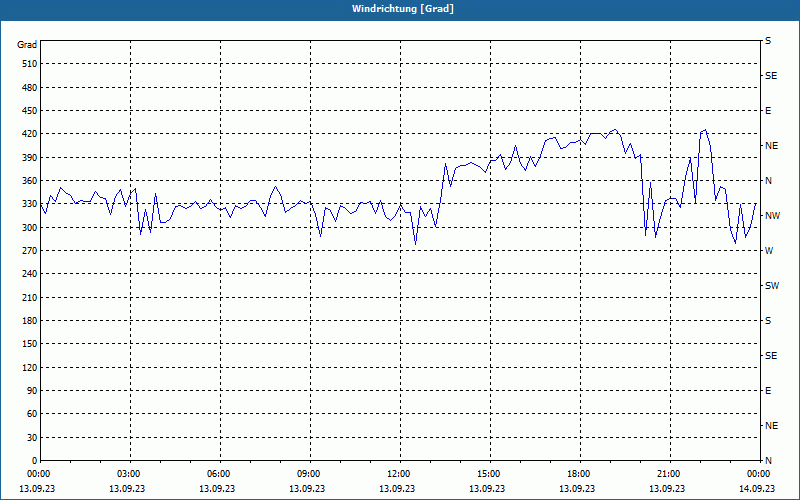Viewport: 800px width, 500px height.
Task: Select the 13.09.23 date beneath 15:00
Action: coord(487,489)
